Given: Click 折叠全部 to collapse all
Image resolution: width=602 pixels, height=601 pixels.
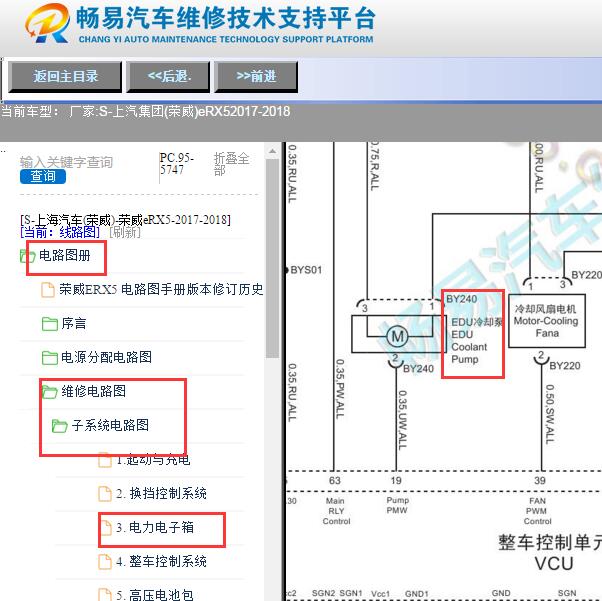Looking at the screenshot, I should [x=231, y=164].
